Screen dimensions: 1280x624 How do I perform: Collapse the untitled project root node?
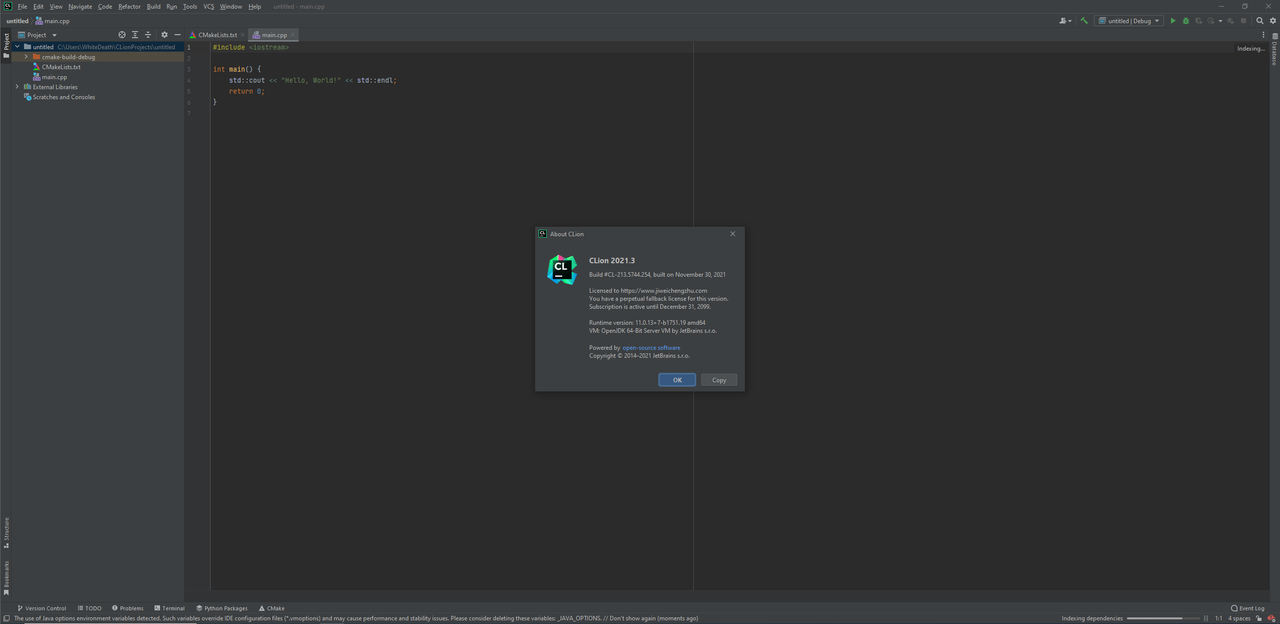coord(17,47)
